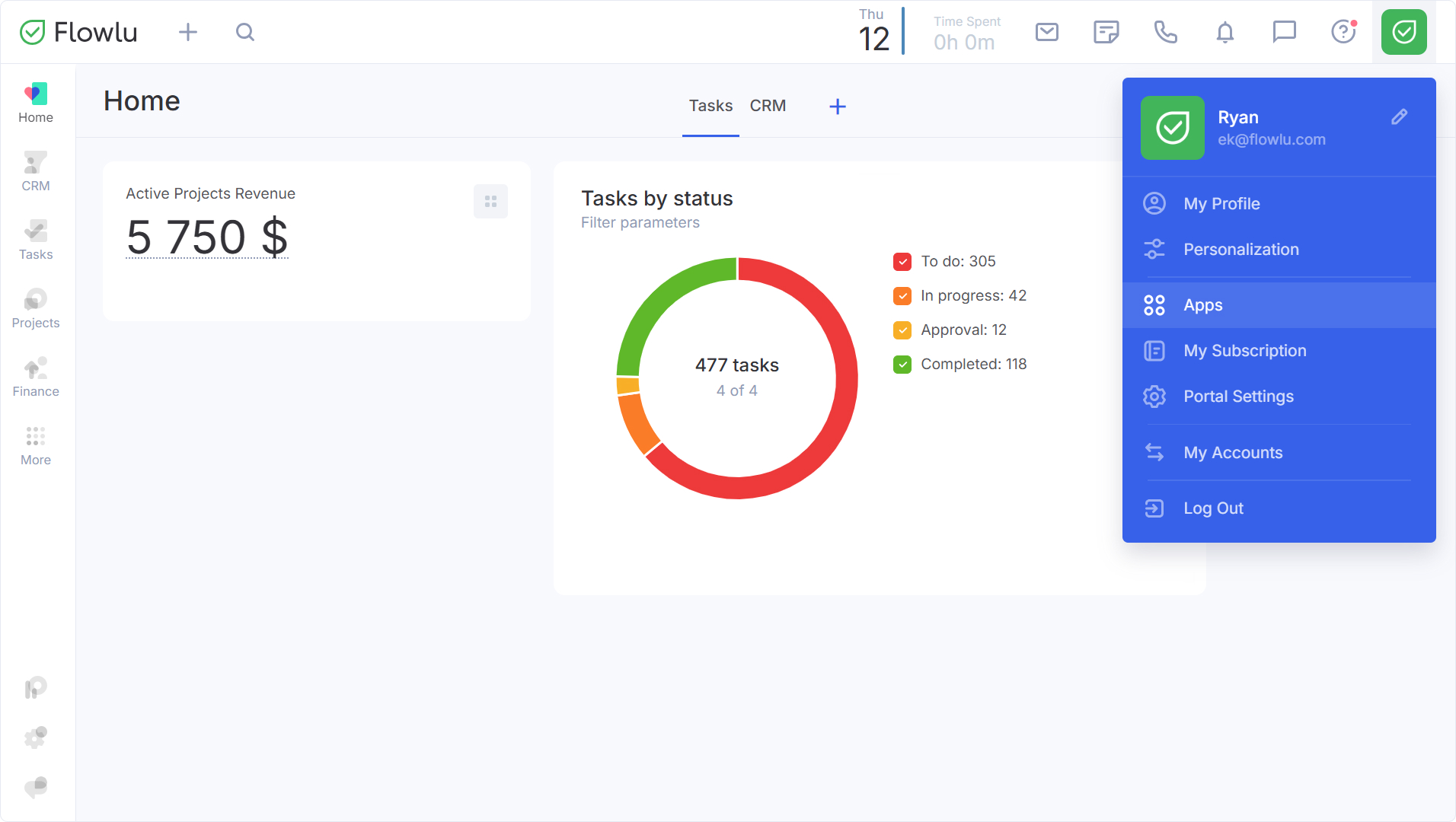Image resolution: width=1456 pixels, height=822 pixels.
Task: Click the 5 750 $ revenue value
Action: coord(207,237)
